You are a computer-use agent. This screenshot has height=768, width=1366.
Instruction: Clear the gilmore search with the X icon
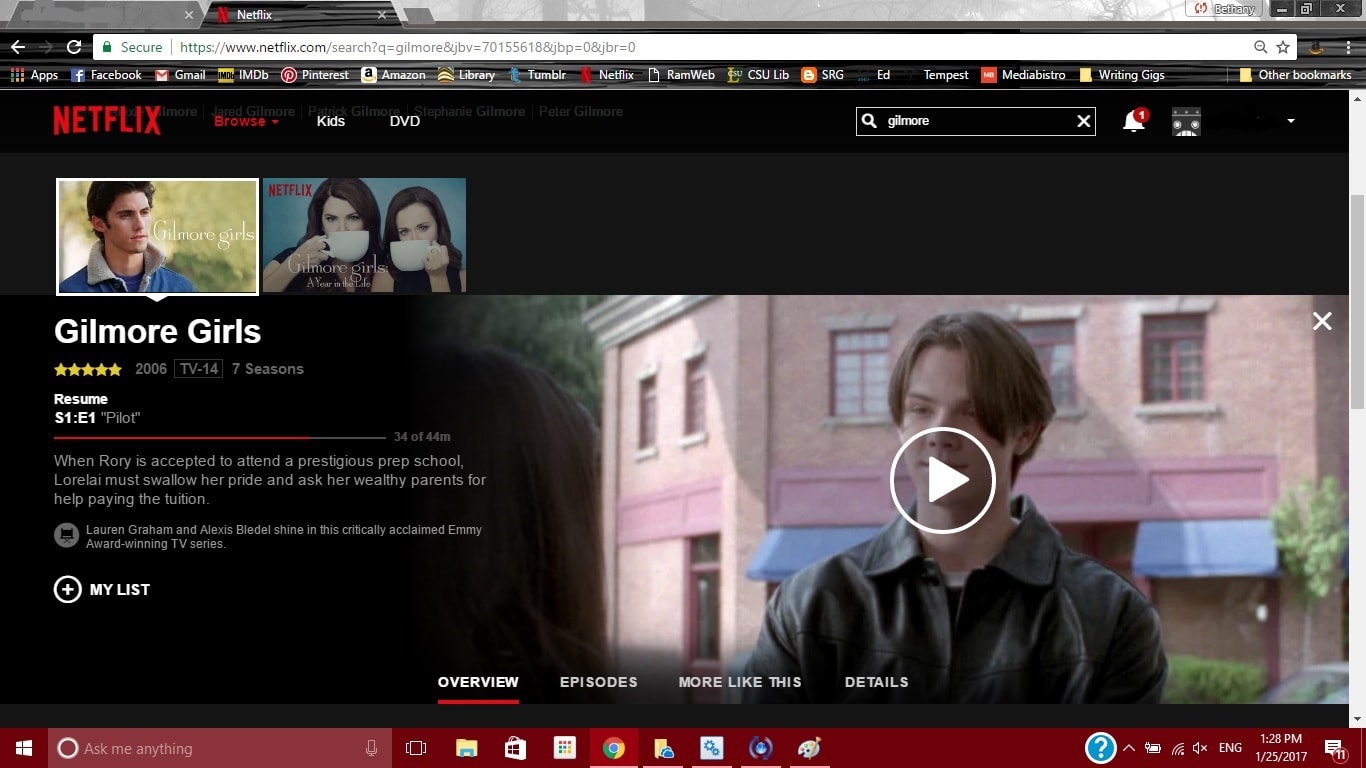(1083, 121)
